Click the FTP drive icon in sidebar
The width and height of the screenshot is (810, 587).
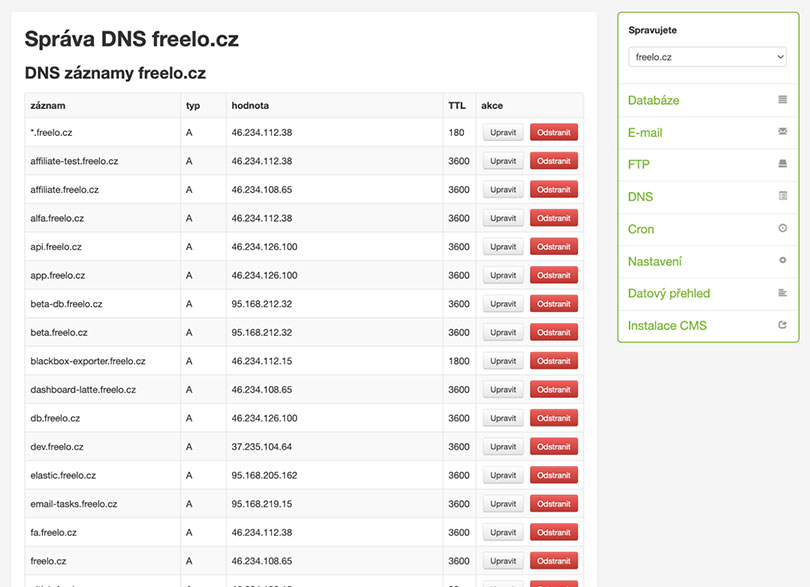783,163
